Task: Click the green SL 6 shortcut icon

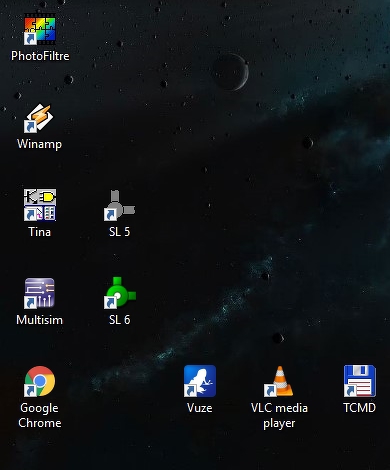Action: [x=120, y=292]
